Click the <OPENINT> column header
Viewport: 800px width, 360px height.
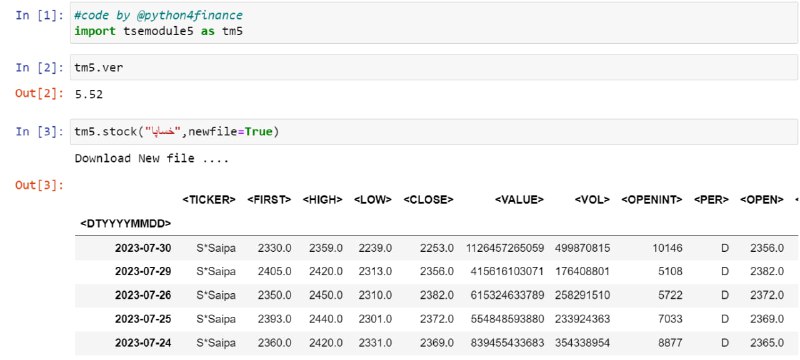tap(652, 200)
